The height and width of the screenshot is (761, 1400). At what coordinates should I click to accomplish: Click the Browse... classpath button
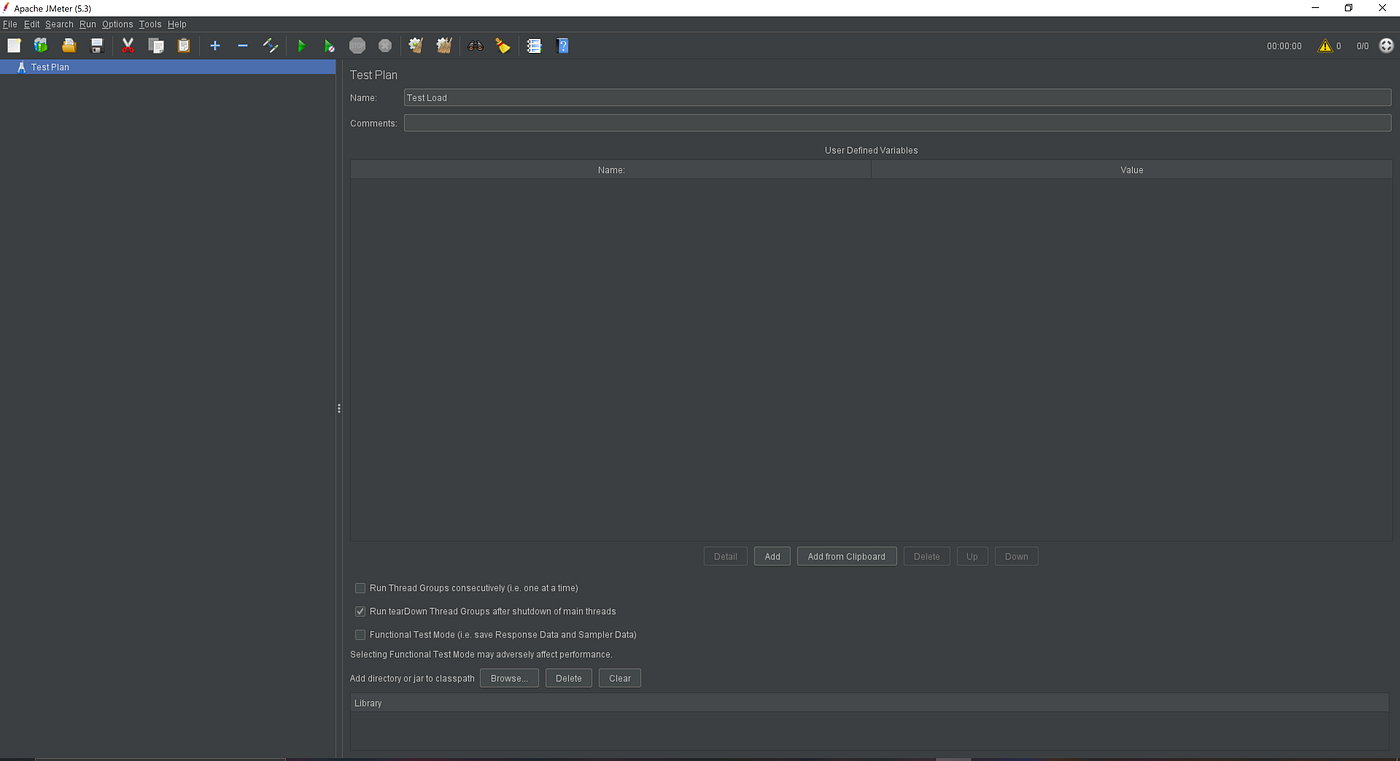click(x=509, y=678)
